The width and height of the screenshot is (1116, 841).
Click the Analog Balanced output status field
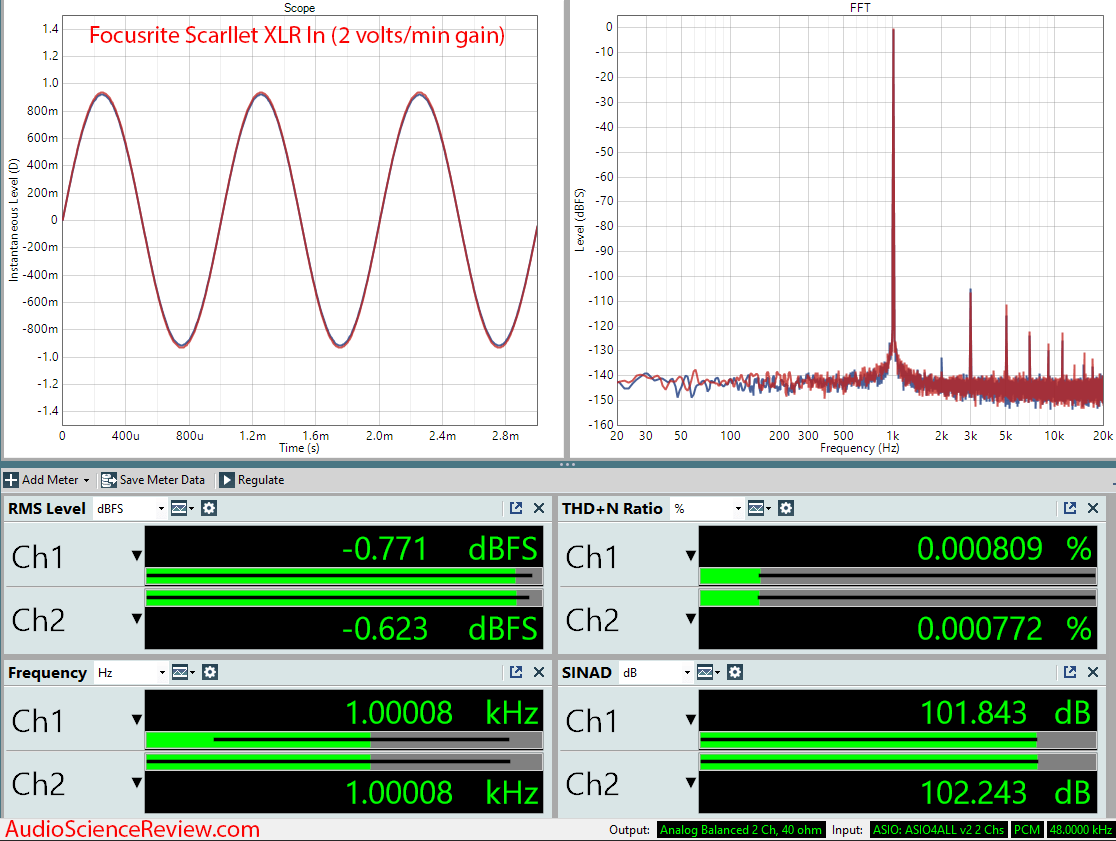click(x=740, y=830)
